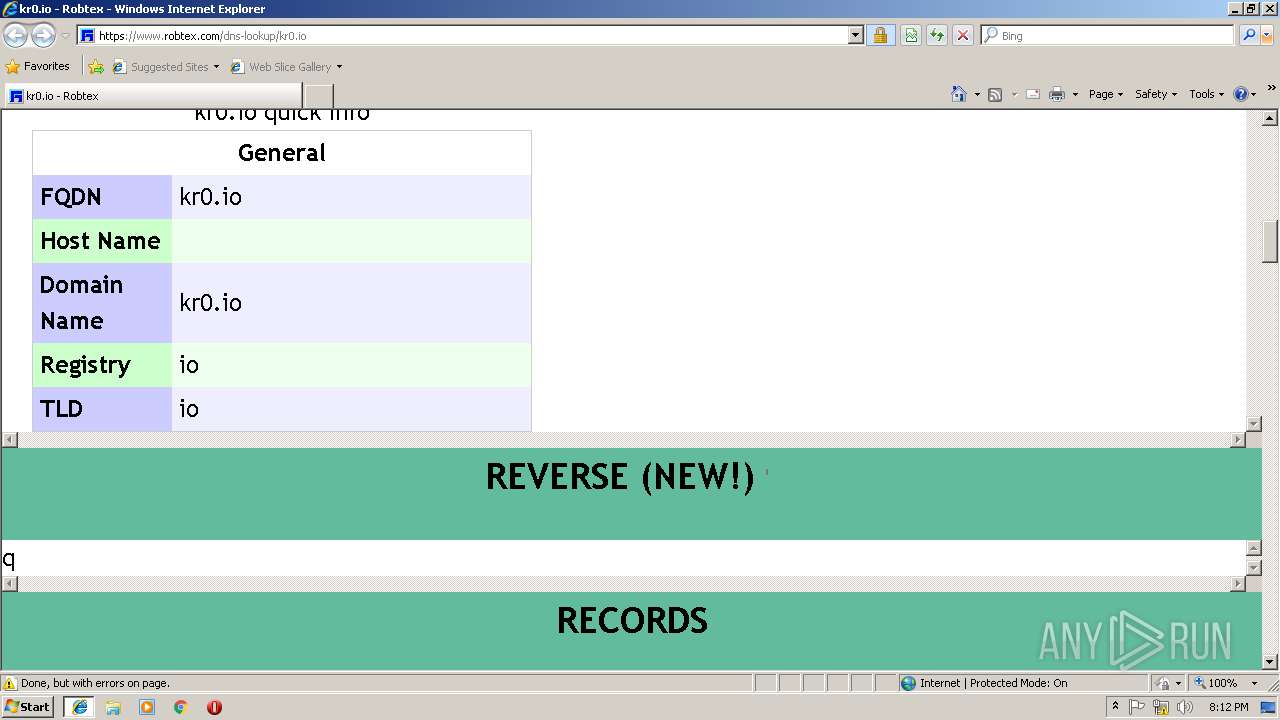The height and width of the screenshot is (720, 1280).
Task: Open Google Chrome from taskbar
Action: point(181,707)
